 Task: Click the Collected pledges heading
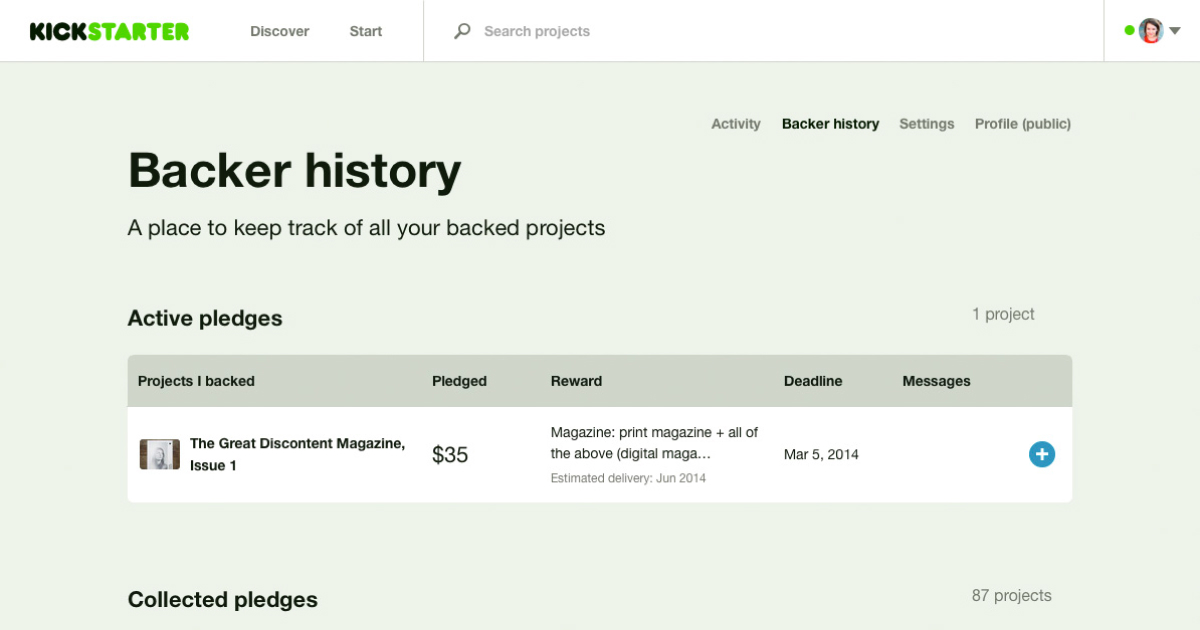point(222,599)
